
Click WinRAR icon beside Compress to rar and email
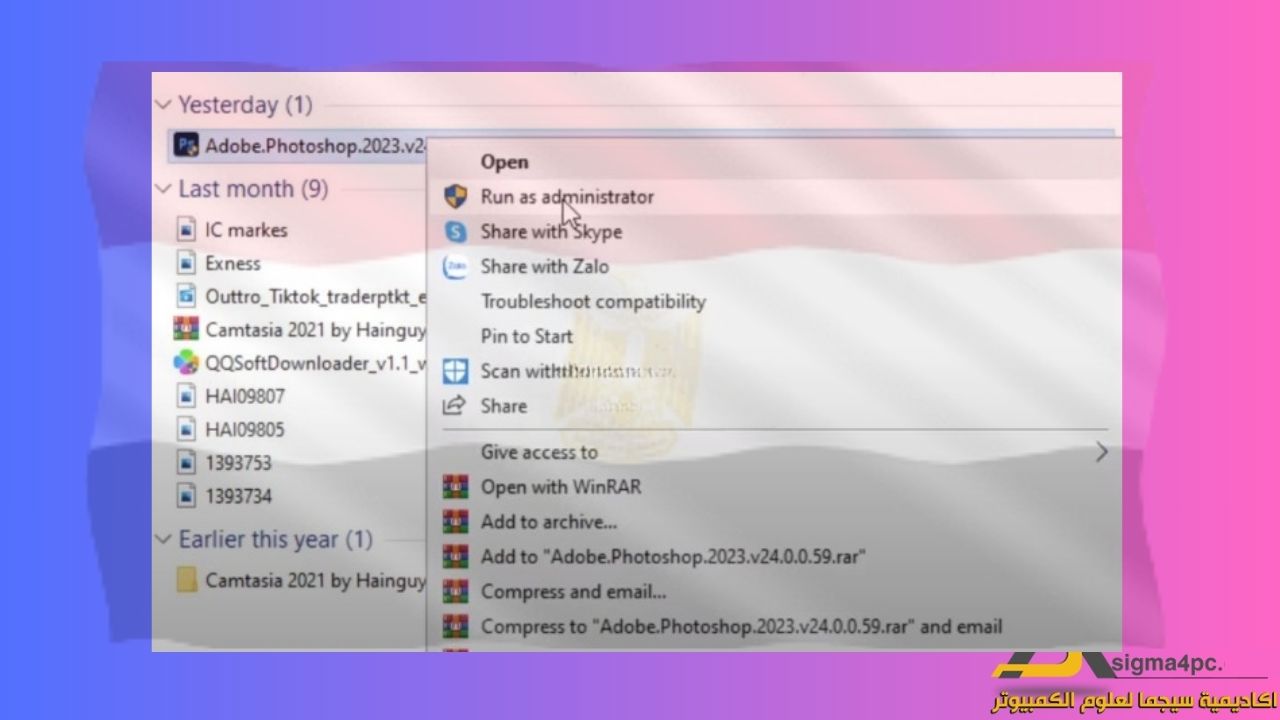tap(456, 626)
